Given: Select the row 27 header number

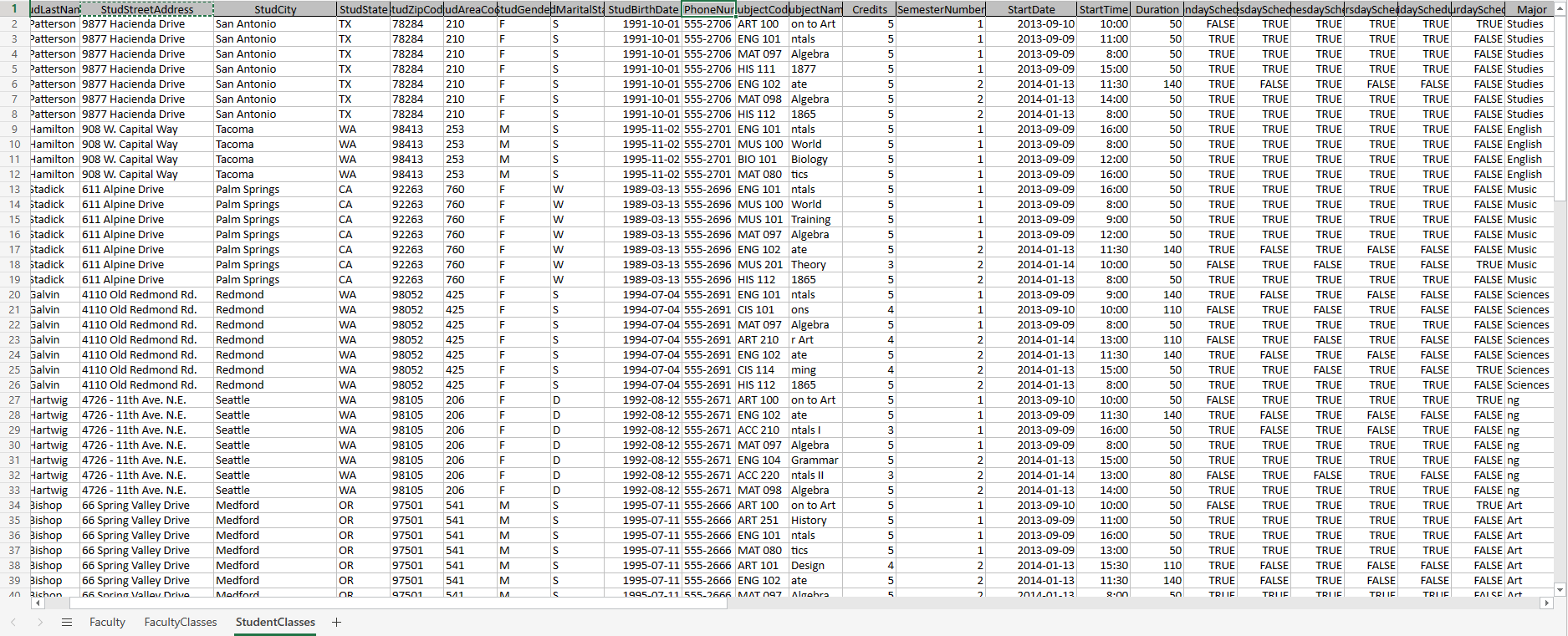Looking at the screenshot, I should (14, 400).
